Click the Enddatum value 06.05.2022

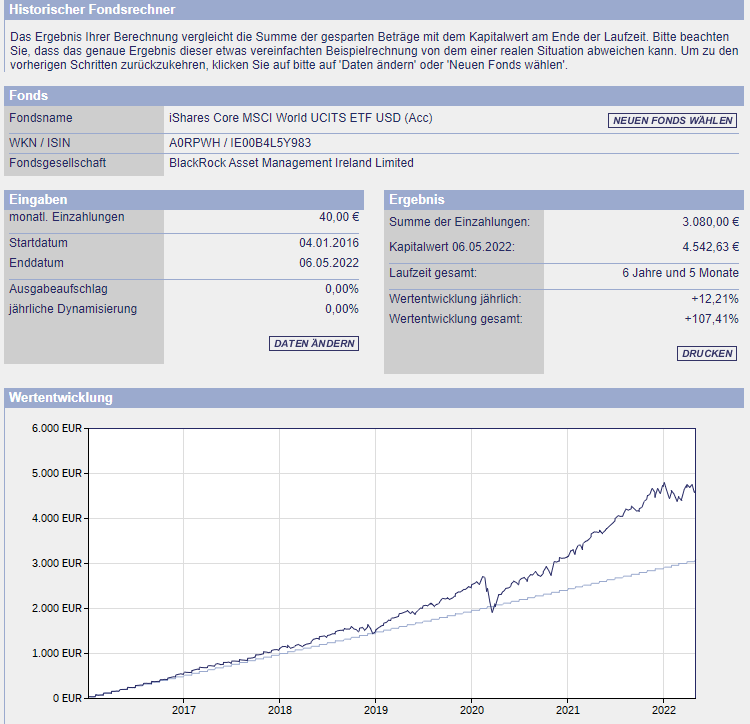pos(328,263)
